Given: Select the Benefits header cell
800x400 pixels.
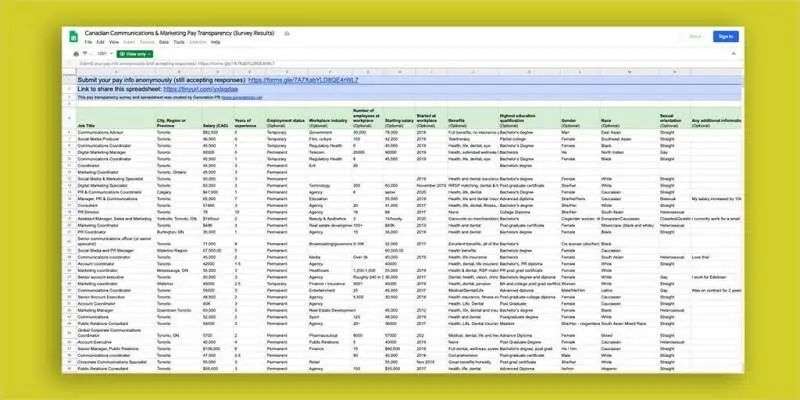Looking at the screenshot, I should tap(472, 118).
